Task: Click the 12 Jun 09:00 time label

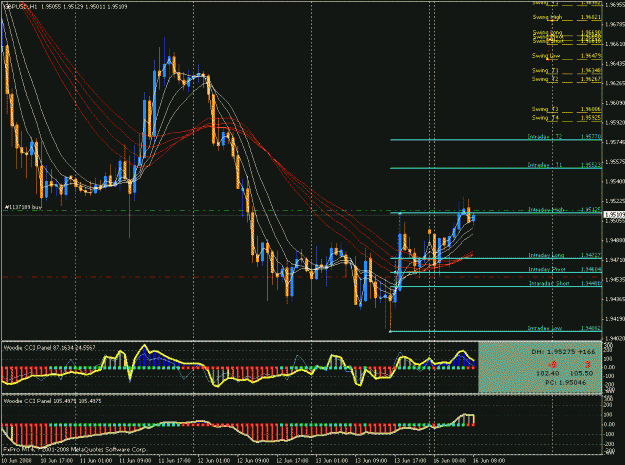Action: pos(253,461)
